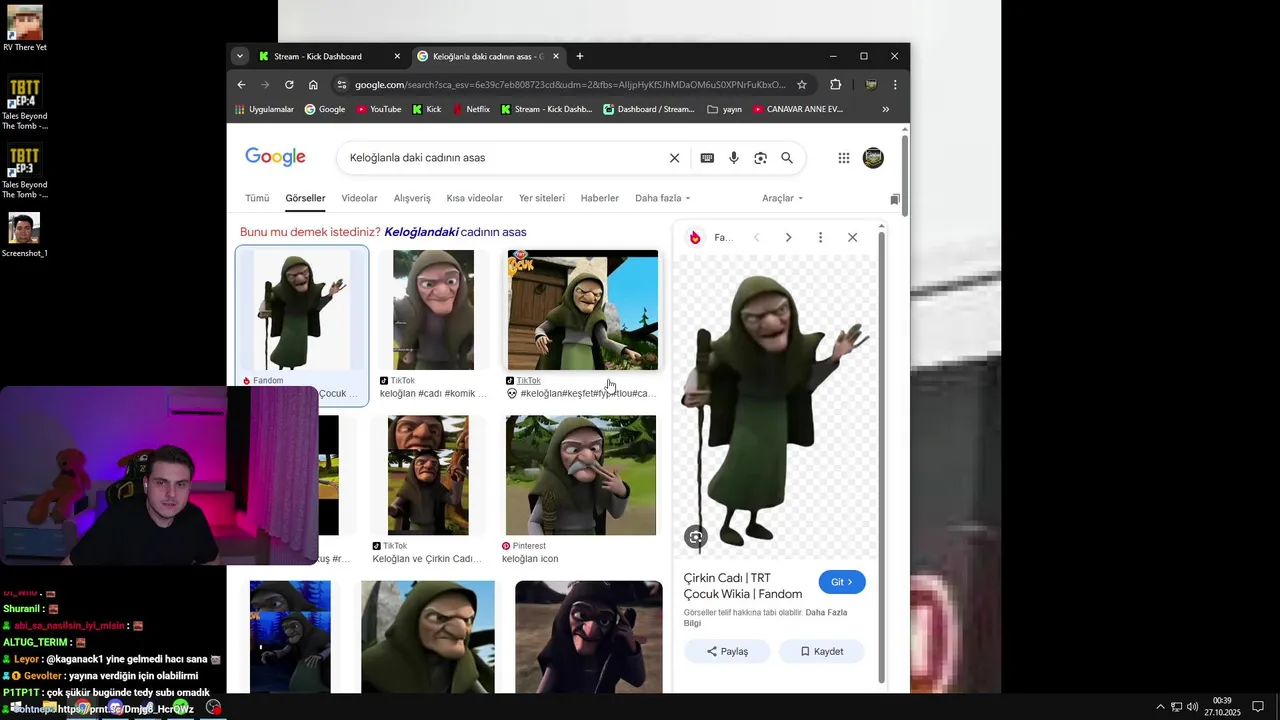The height and width of the screenshot is (720, 1280).
Task: Open the Kick bookmark
Action: pyautogui.click(x=426, y=109)
